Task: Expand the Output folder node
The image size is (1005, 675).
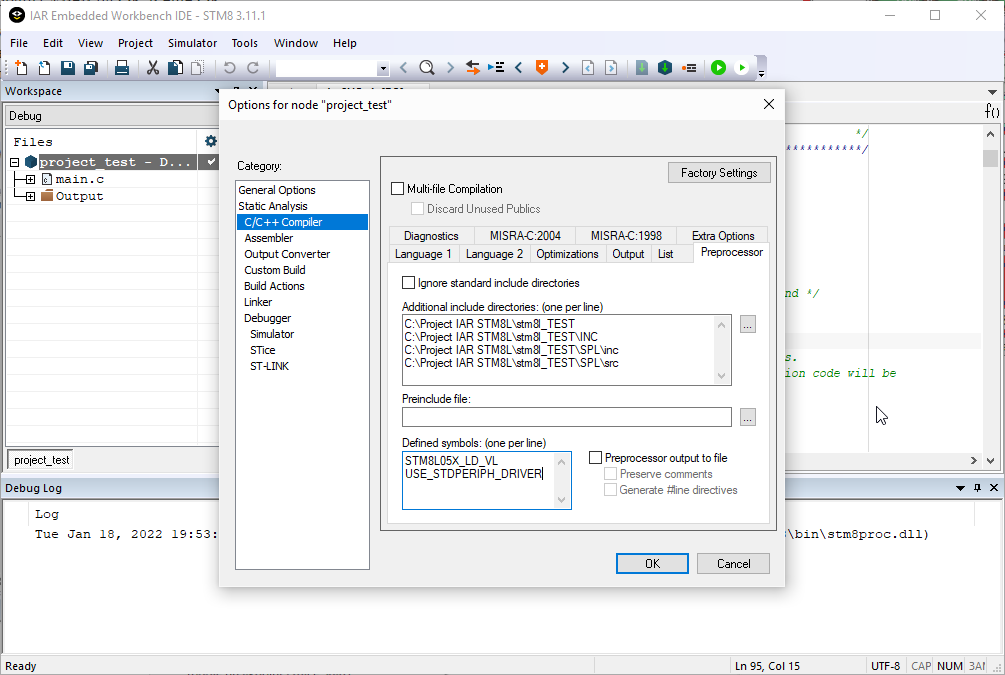Action: coord(30,196)
